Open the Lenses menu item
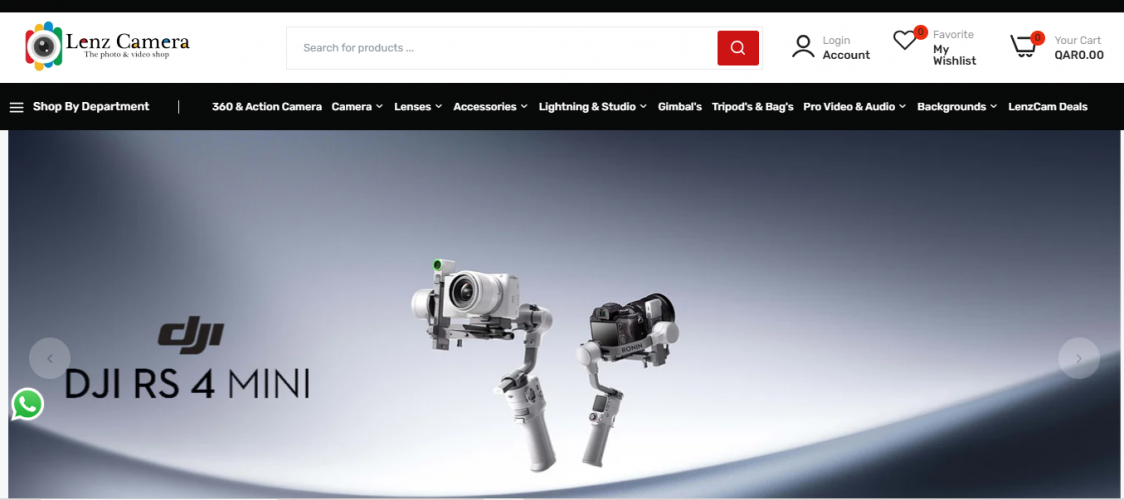This screenshot has width=1124, height=500. click(x=413, y=107)
